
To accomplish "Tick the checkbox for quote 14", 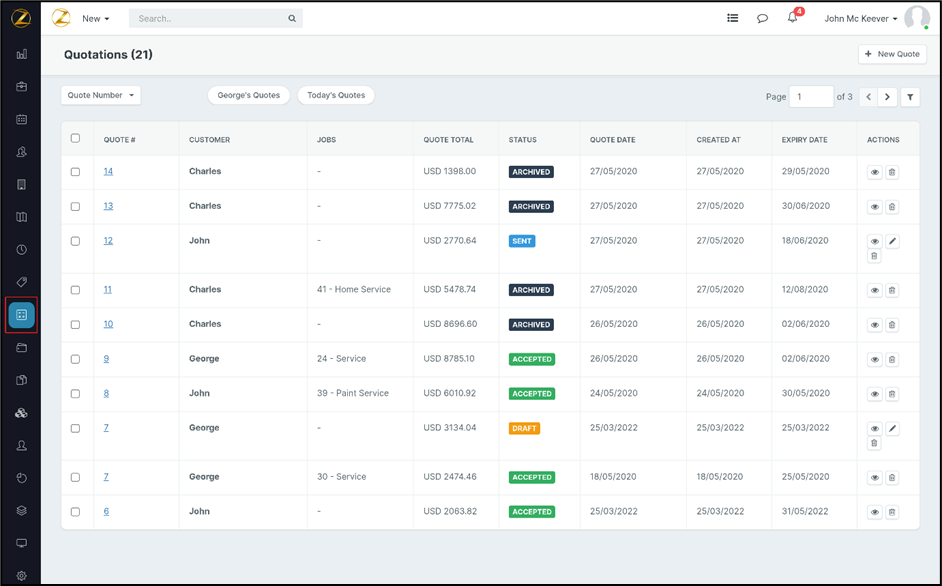I will (x=75, y=172).
